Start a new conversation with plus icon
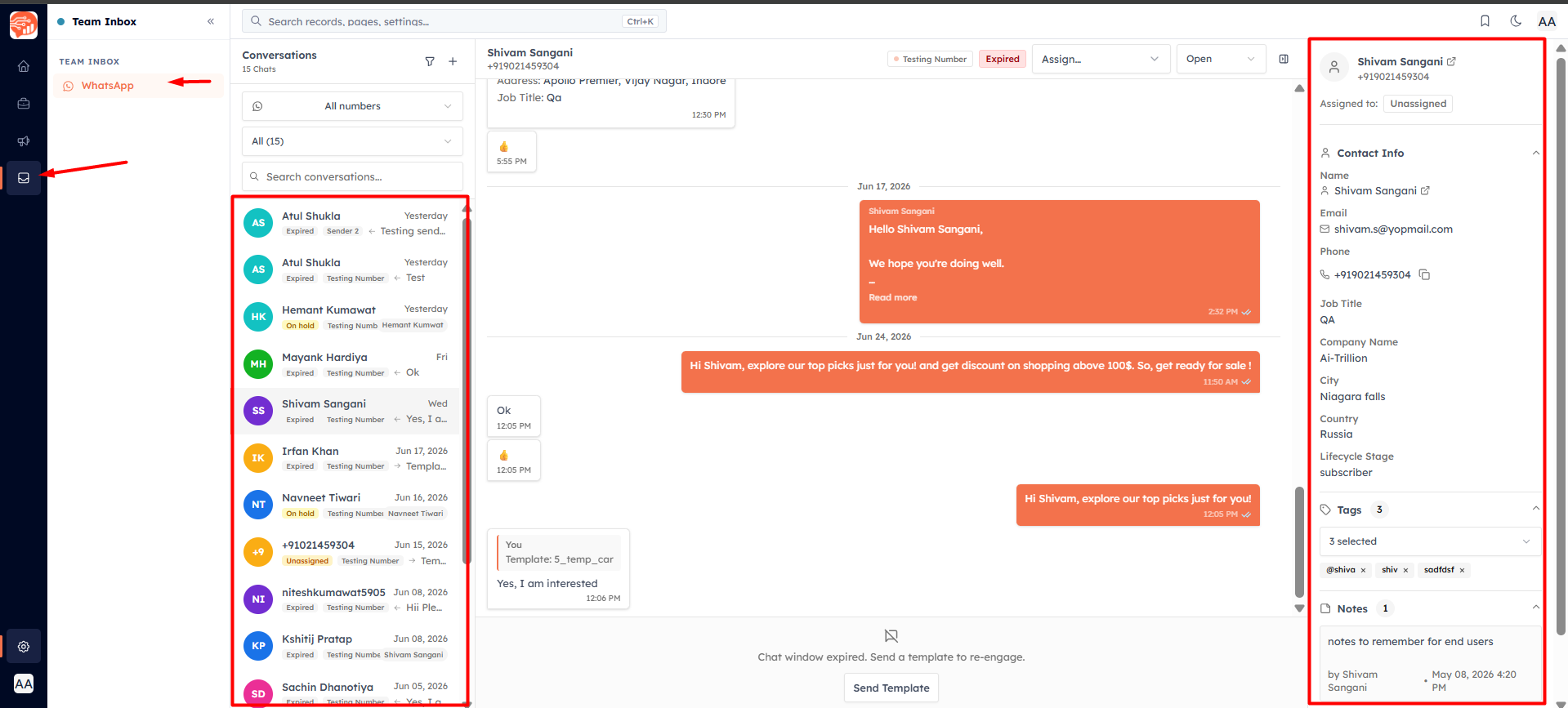Image resolution: width=1568 pixels, height=708 pixels. click(453, 61)
